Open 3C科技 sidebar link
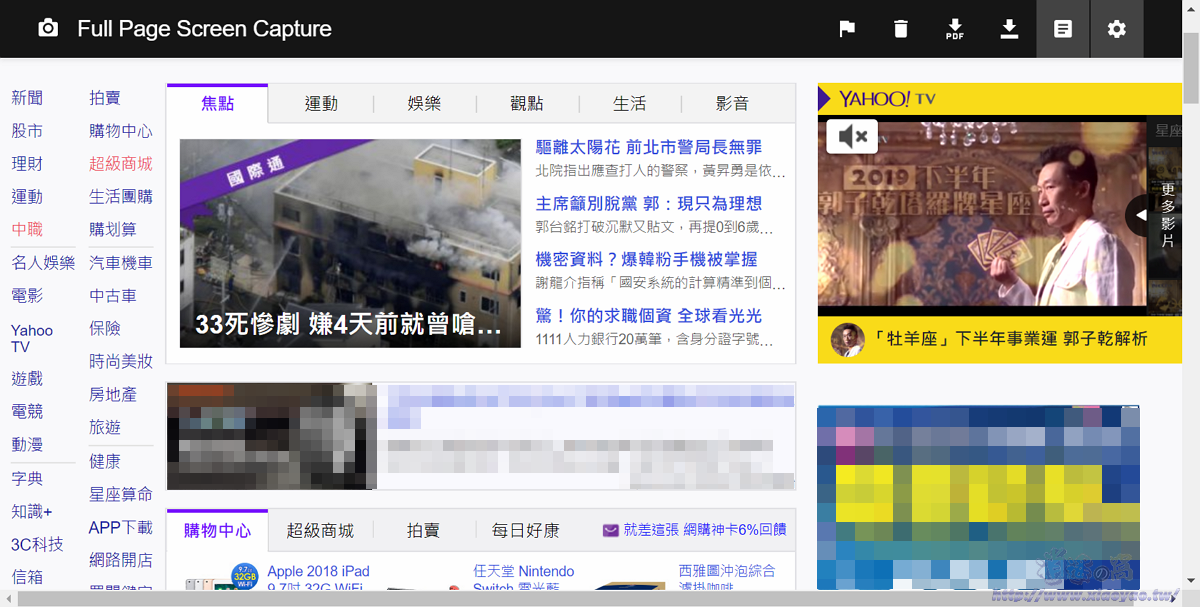The width and height of the screenshot is (1200, 607). tap(37, 545)
